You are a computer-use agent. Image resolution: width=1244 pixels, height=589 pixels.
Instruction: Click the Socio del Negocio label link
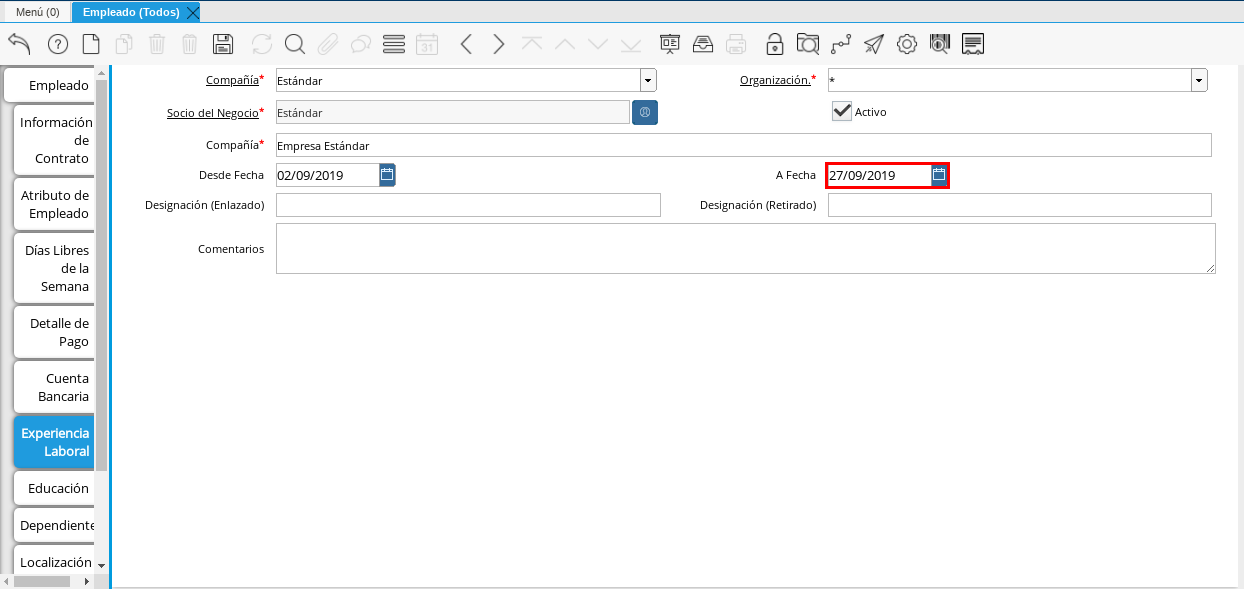pos(212,113)
